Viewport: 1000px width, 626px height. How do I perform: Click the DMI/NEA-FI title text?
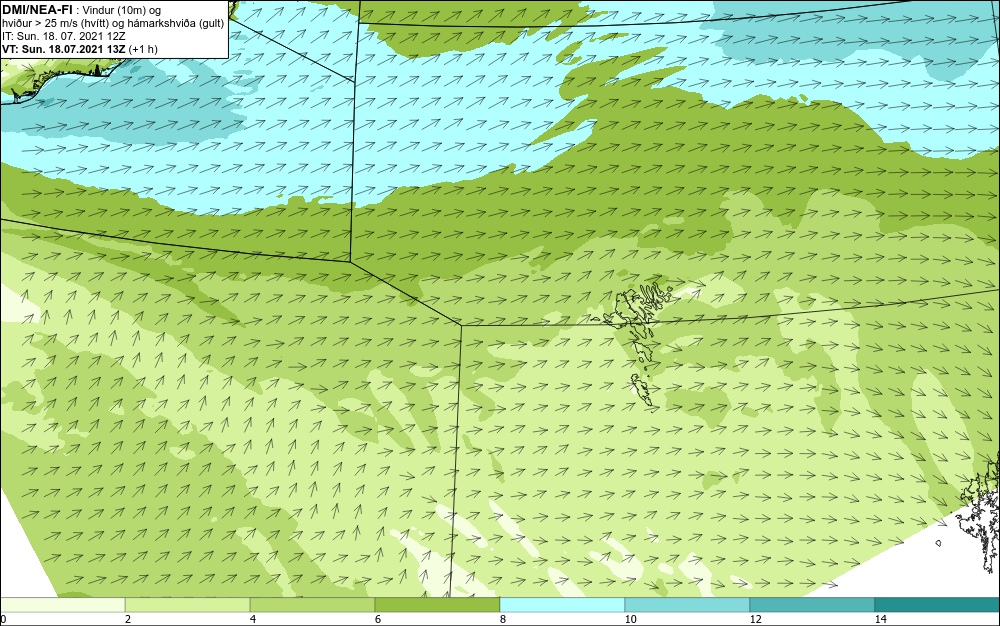point(36,9)
